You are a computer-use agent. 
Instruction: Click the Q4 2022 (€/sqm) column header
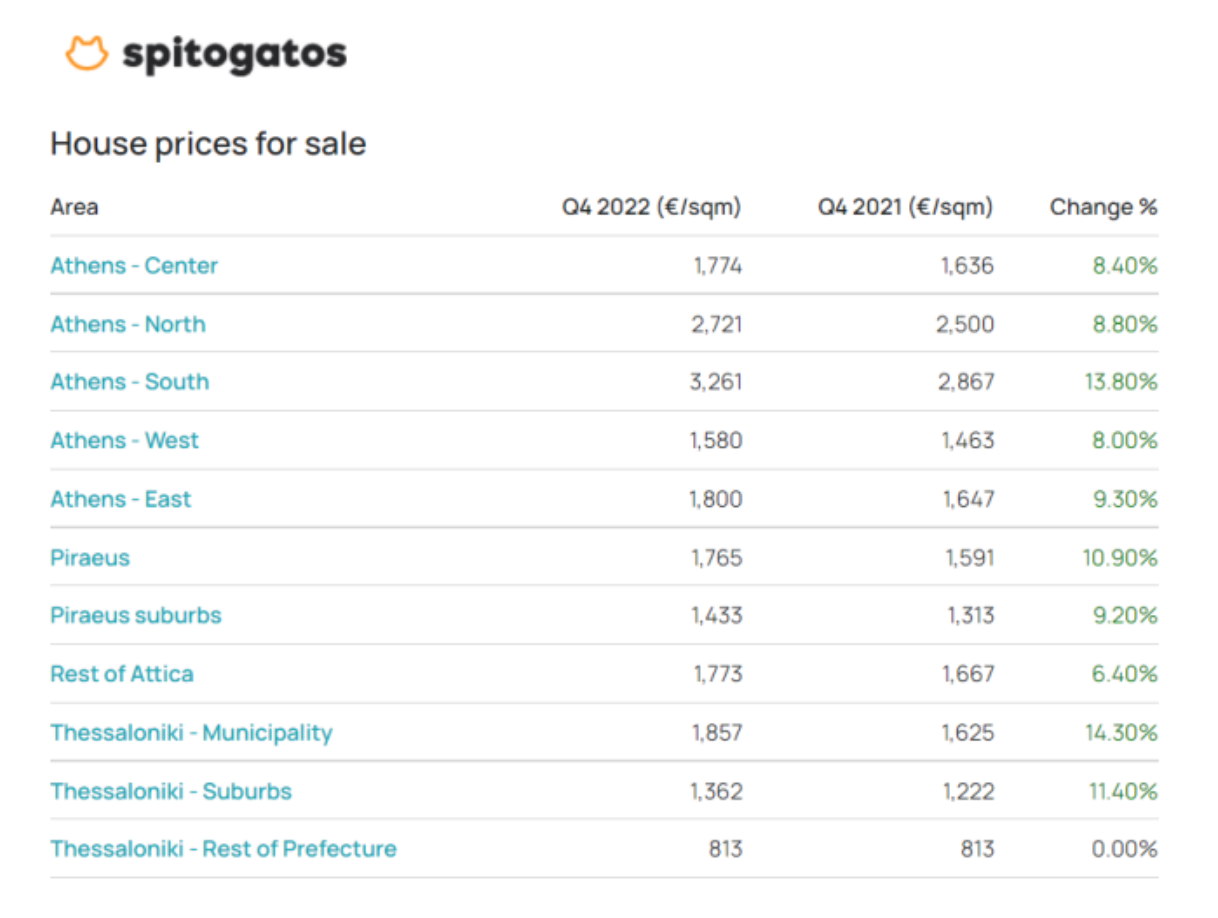click(652, 207)
